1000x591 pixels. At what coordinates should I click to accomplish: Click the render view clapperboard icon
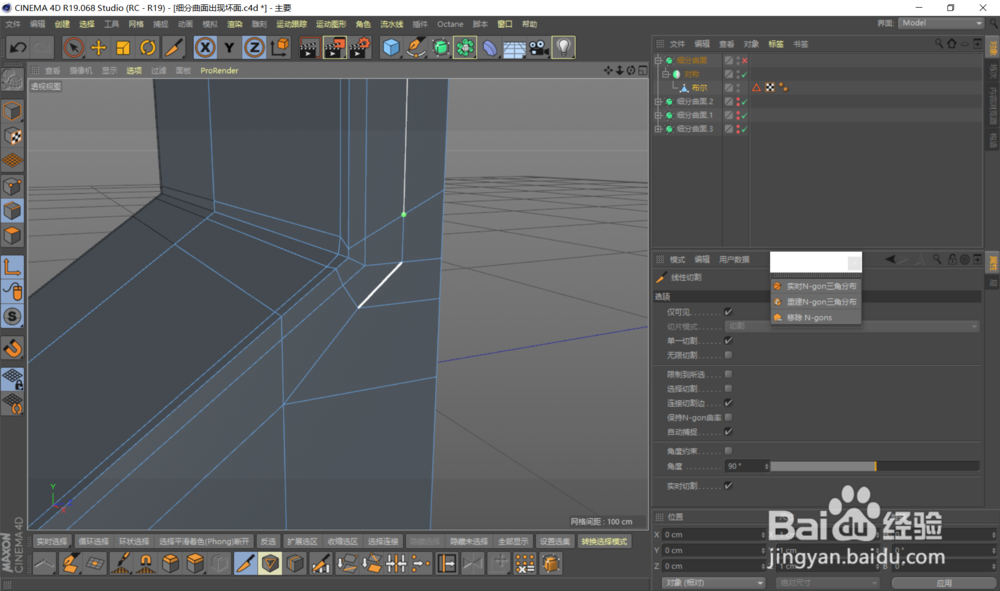(x=309, y=48)
